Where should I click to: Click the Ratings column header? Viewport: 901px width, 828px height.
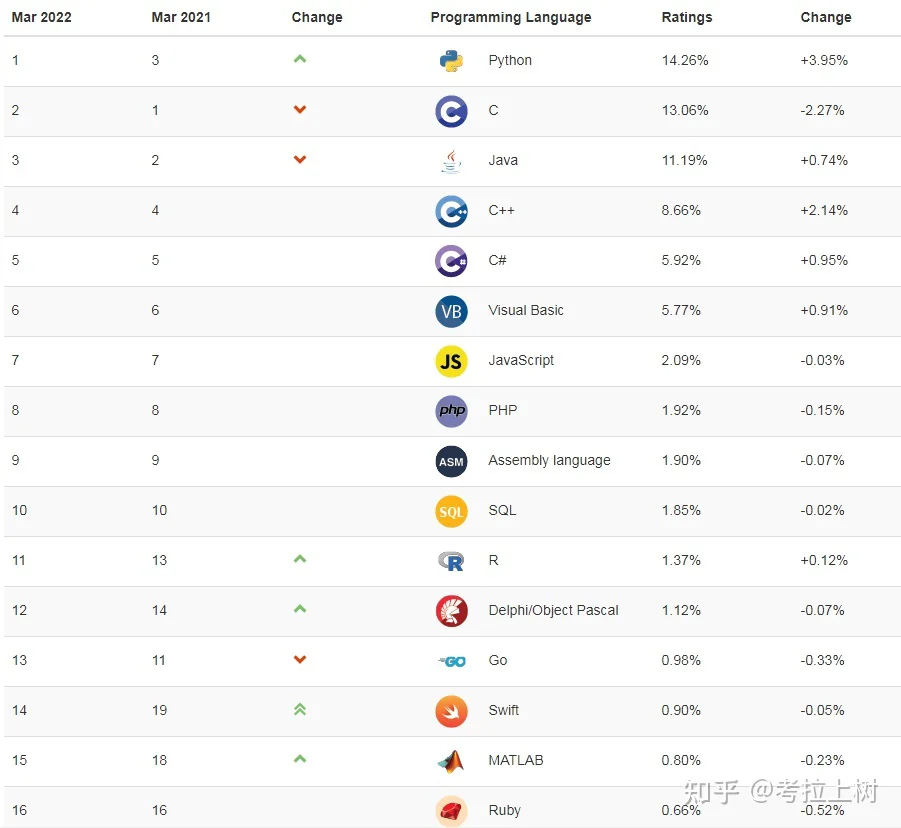point(687,17)
